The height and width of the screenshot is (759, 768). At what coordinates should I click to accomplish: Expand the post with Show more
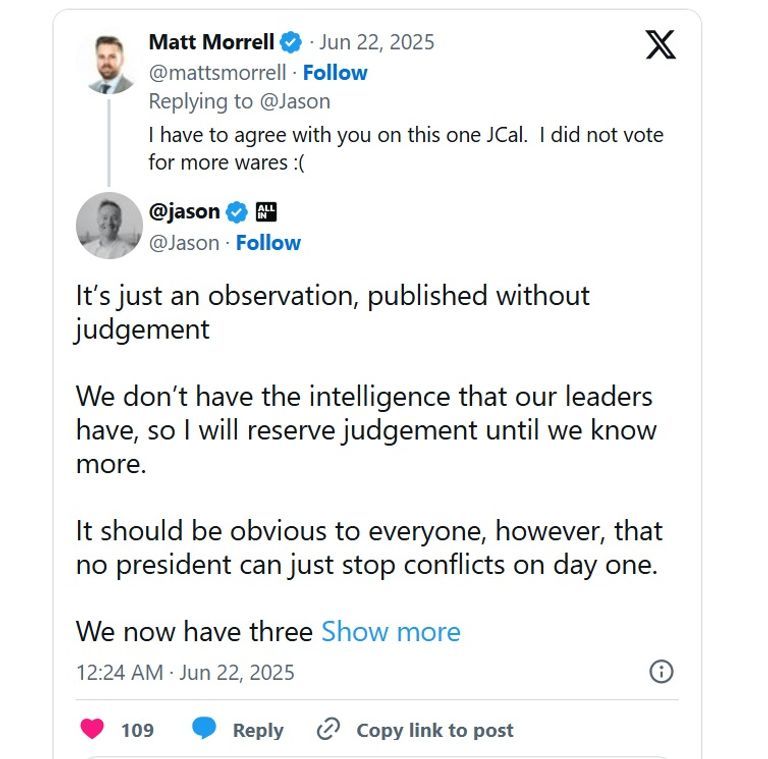coord(390,632)
